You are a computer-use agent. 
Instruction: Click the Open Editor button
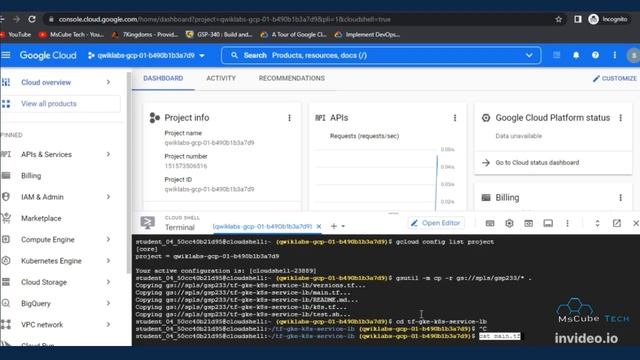coord(436,223)
